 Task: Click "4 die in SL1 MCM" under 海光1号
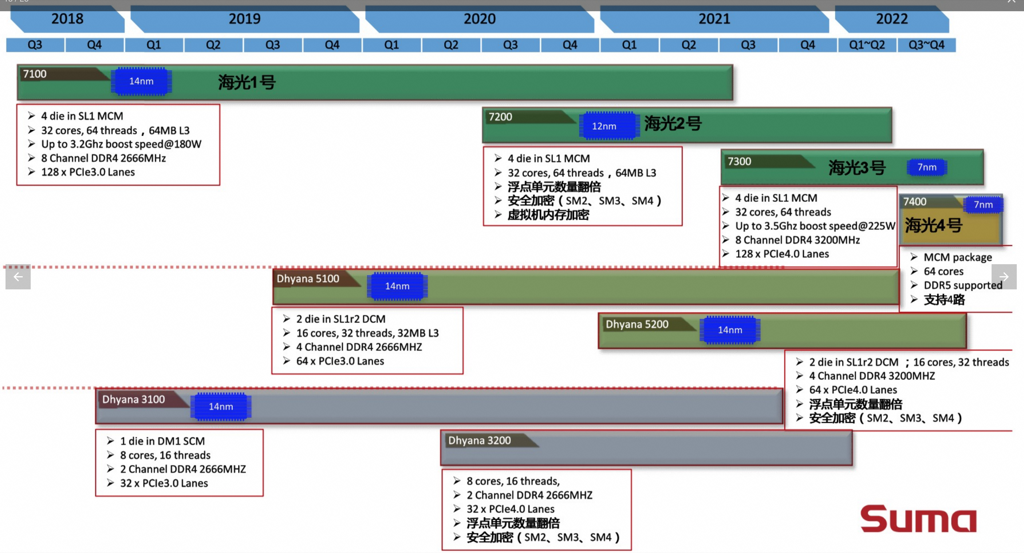[82, 116]
